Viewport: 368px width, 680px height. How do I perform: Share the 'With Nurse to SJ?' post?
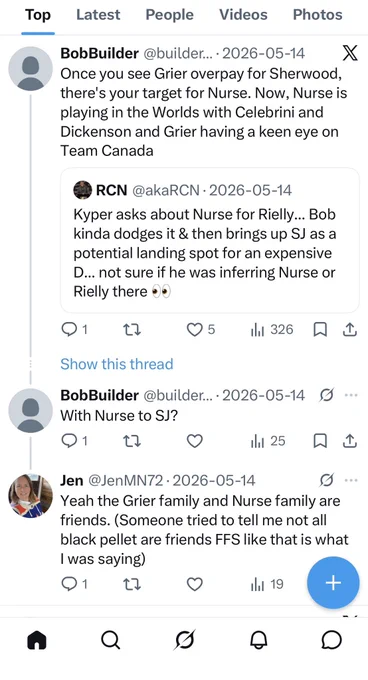tap(349, 441)
